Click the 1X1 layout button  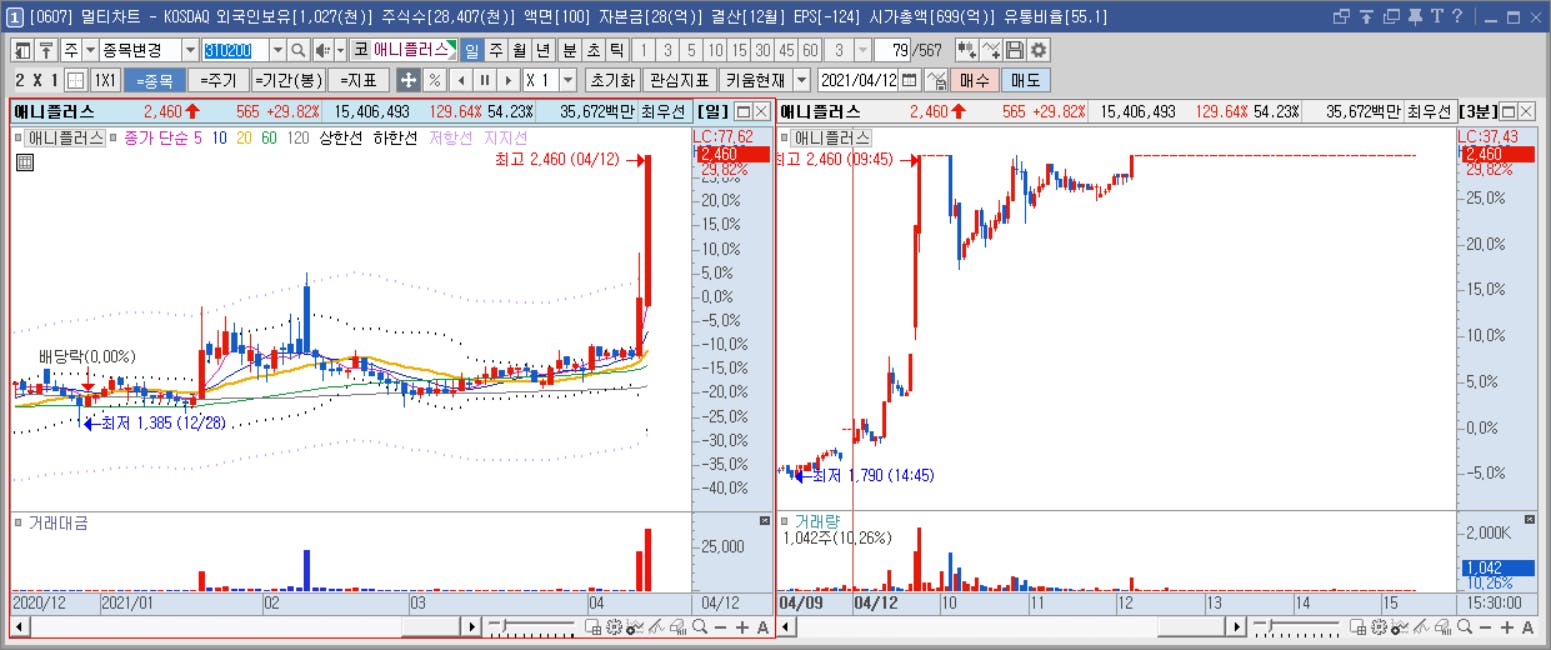pyautogui.click(x=105, y=80)
